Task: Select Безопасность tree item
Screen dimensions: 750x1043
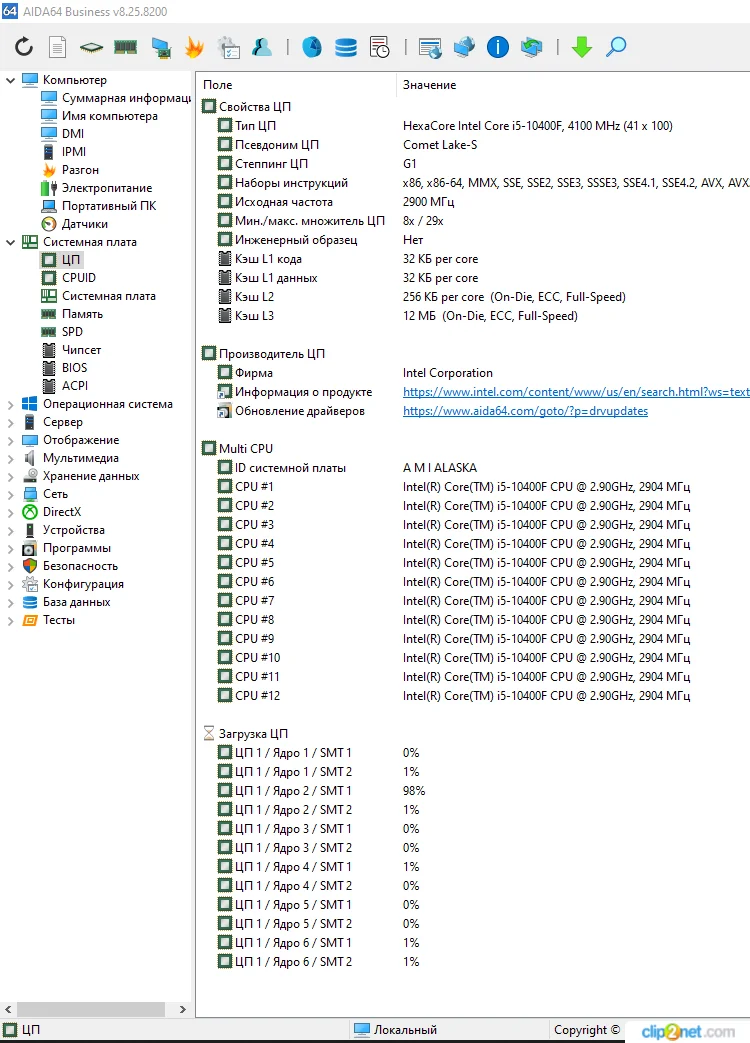Action: tap(70, 566)
